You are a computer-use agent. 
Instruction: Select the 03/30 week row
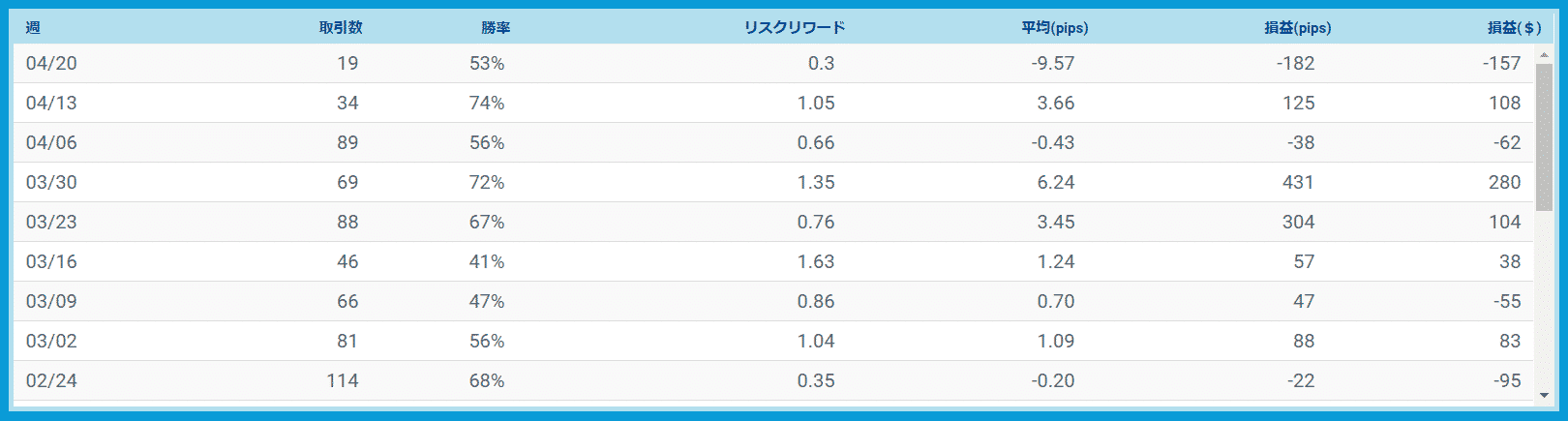pos(774,182)
